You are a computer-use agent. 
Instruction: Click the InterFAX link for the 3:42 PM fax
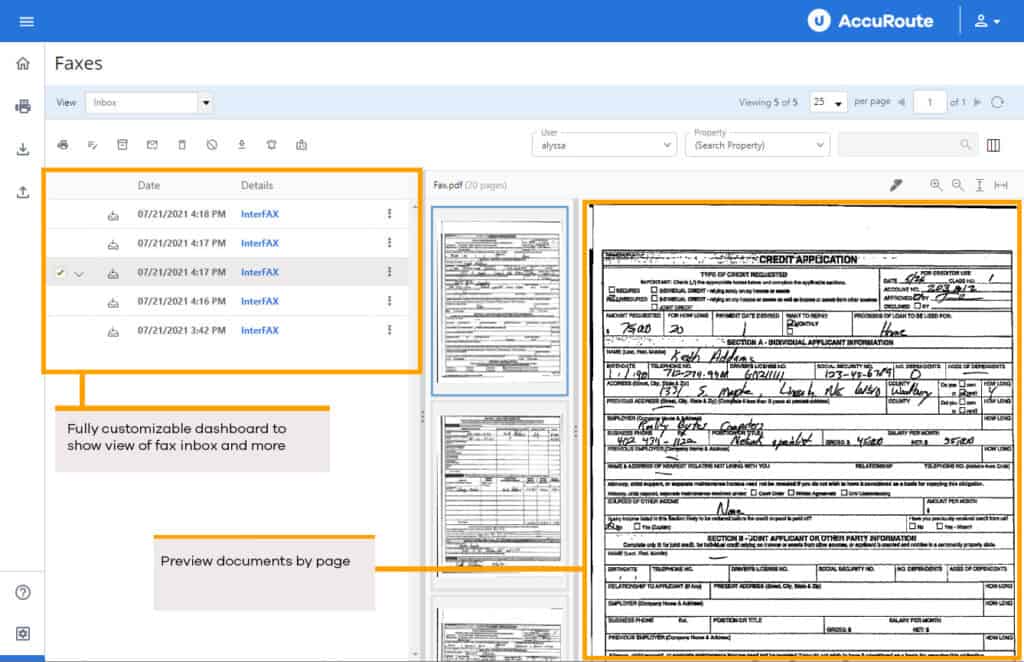[x=259, y=330]
